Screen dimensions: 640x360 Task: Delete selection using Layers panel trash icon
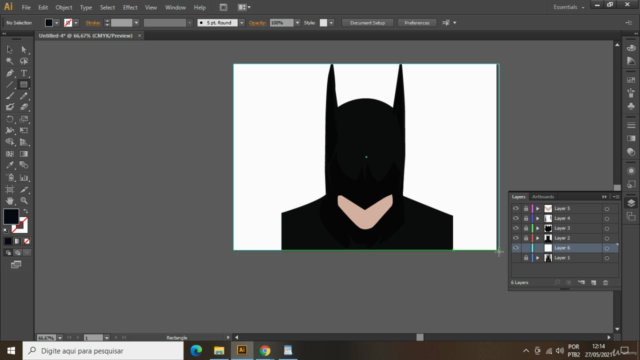606,282
